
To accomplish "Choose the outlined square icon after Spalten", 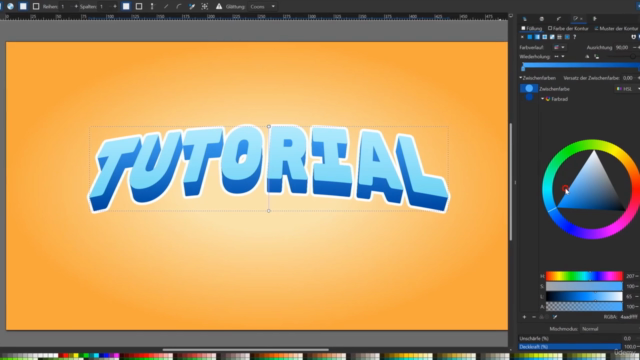I will (x=139, y=7).
